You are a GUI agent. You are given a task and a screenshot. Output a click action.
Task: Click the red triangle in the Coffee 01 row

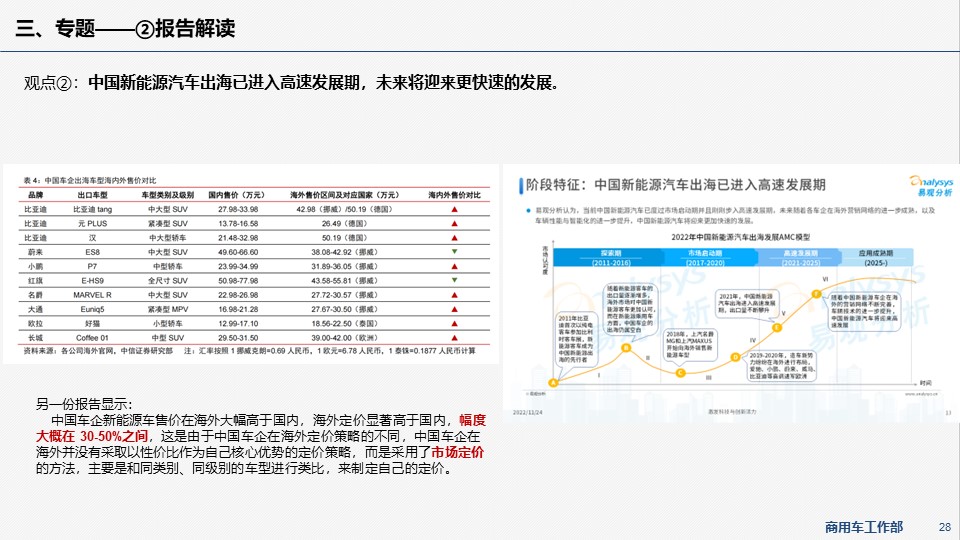[x=454, y=337]
